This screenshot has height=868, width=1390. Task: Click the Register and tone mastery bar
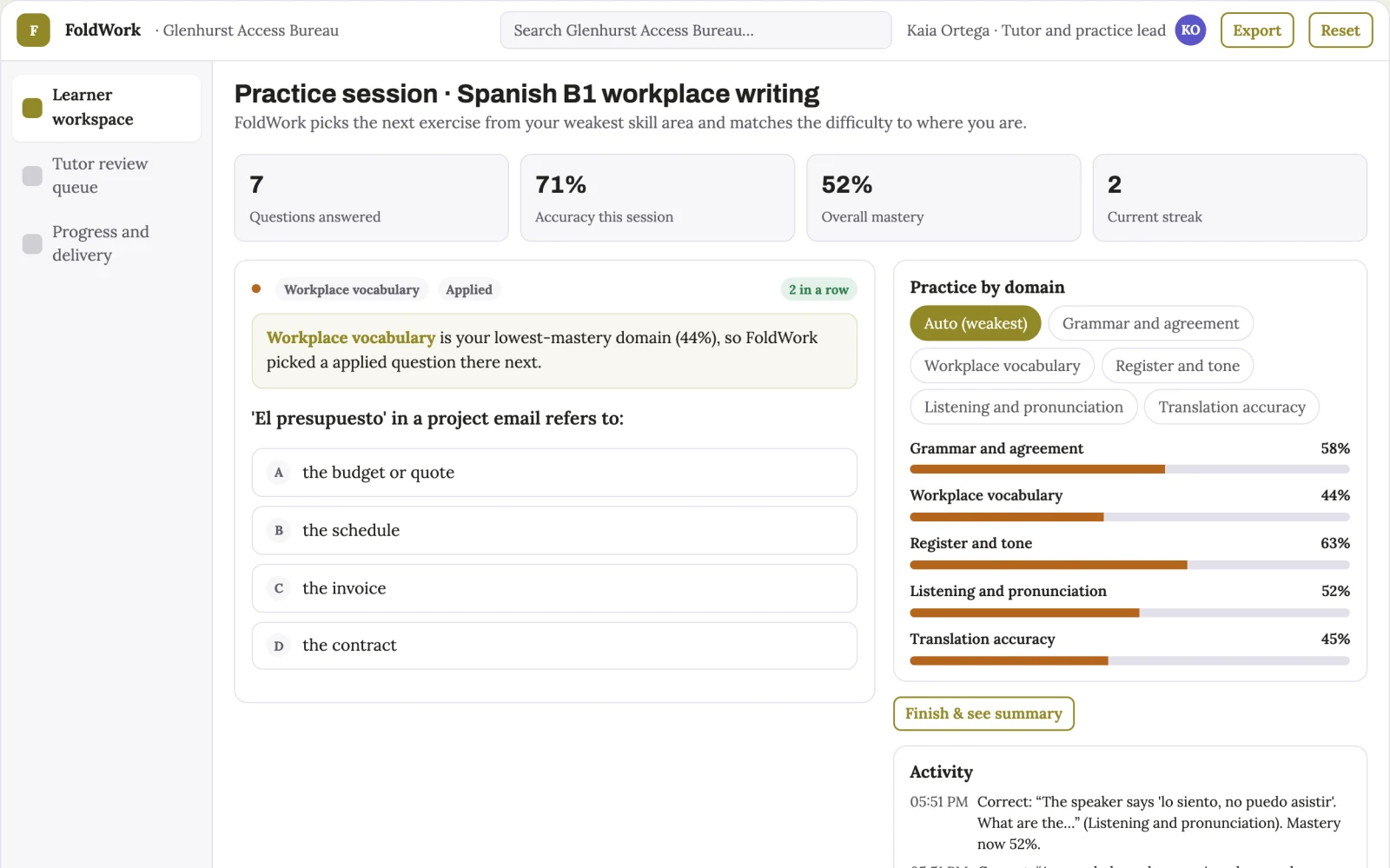[x=1129, y=565]
